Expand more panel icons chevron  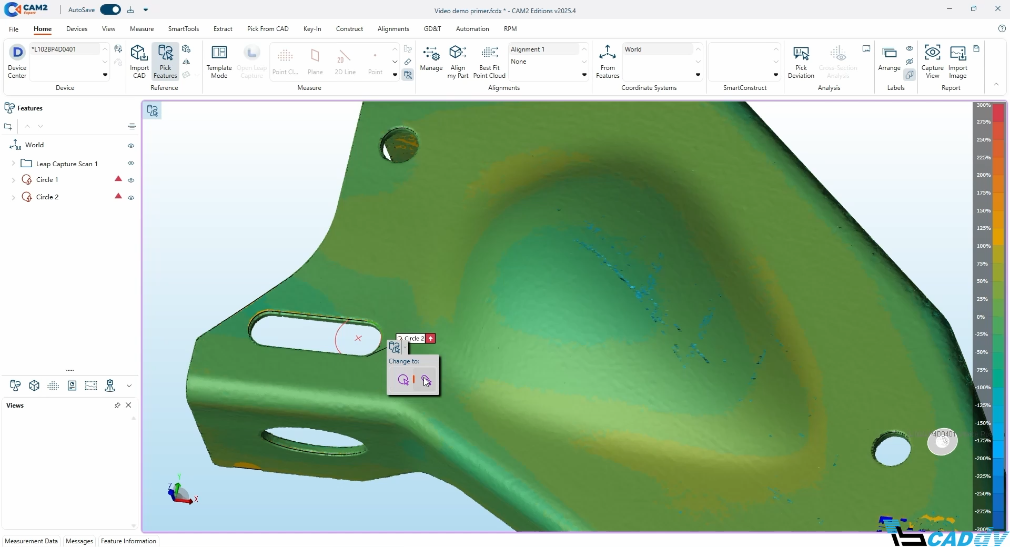pos(129,386)
